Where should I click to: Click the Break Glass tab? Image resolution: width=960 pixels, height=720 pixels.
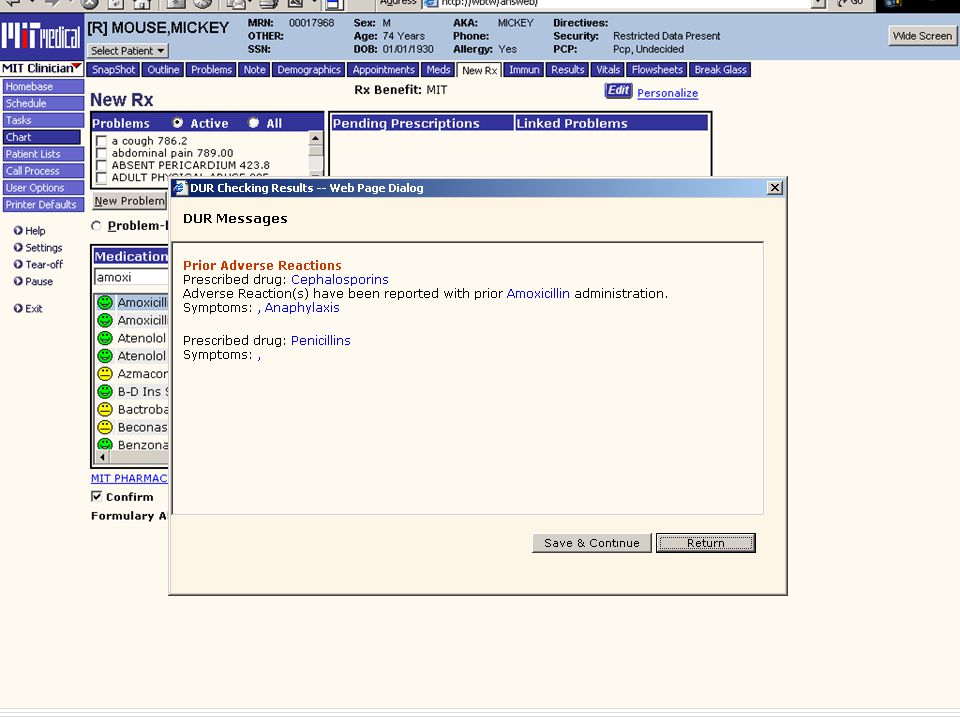click(720, 70)
